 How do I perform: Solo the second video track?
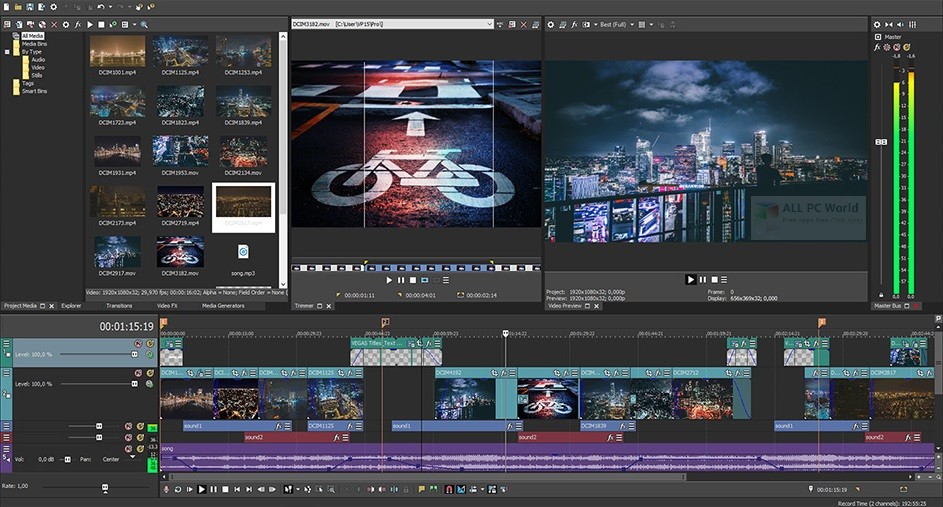[x=149, y=373]
